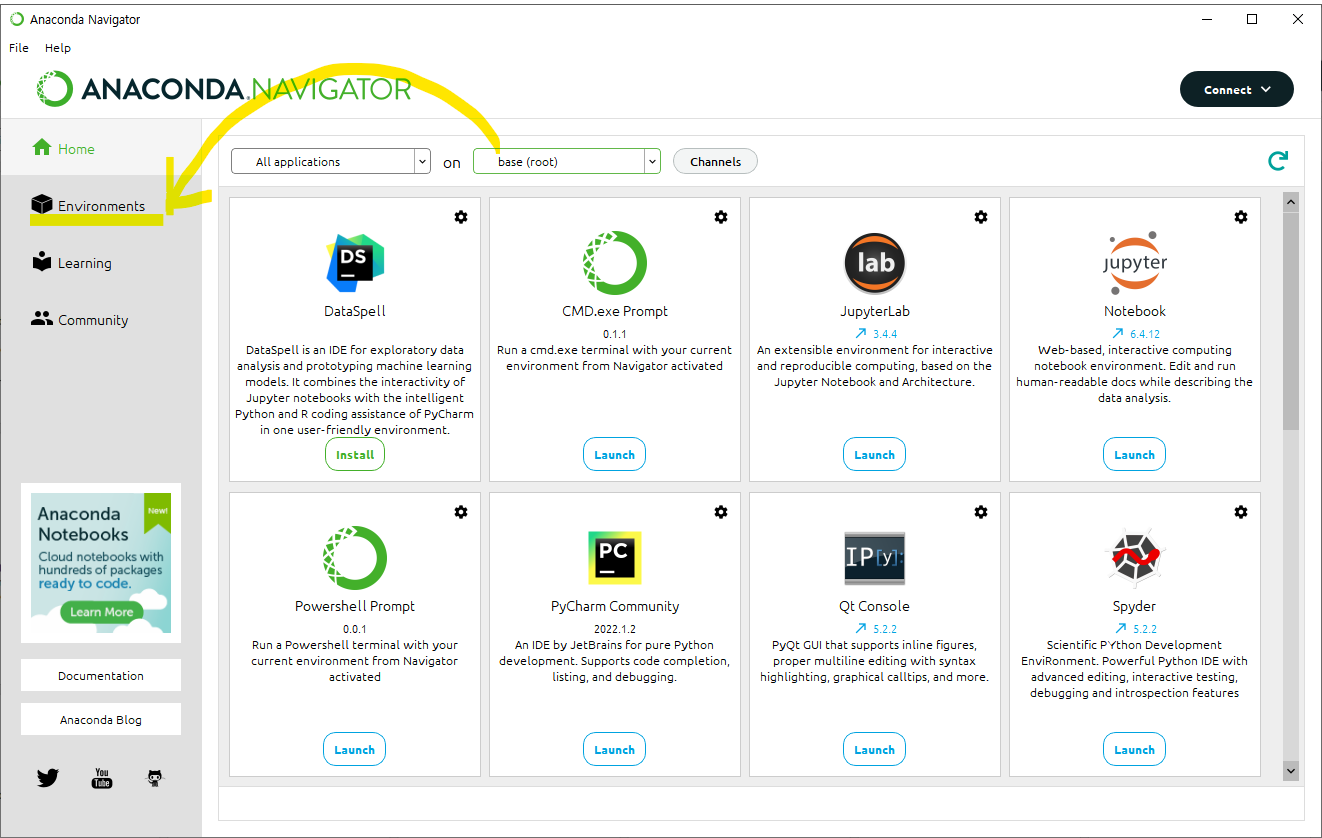Viewport: 1322px width, 838px height.
Task: Click the PyCharm Community PC logo
Action: [615, 557]
